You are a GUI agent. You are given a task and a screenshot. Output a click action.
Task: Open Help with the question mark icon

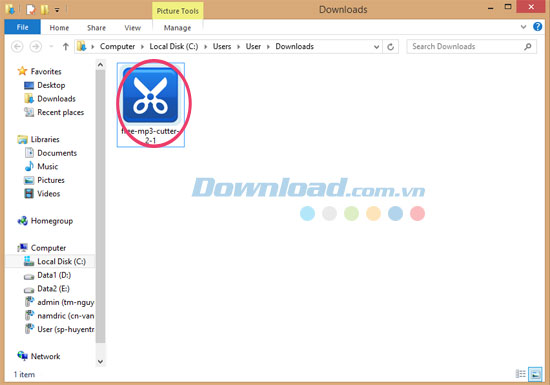[x=537, y=27]
